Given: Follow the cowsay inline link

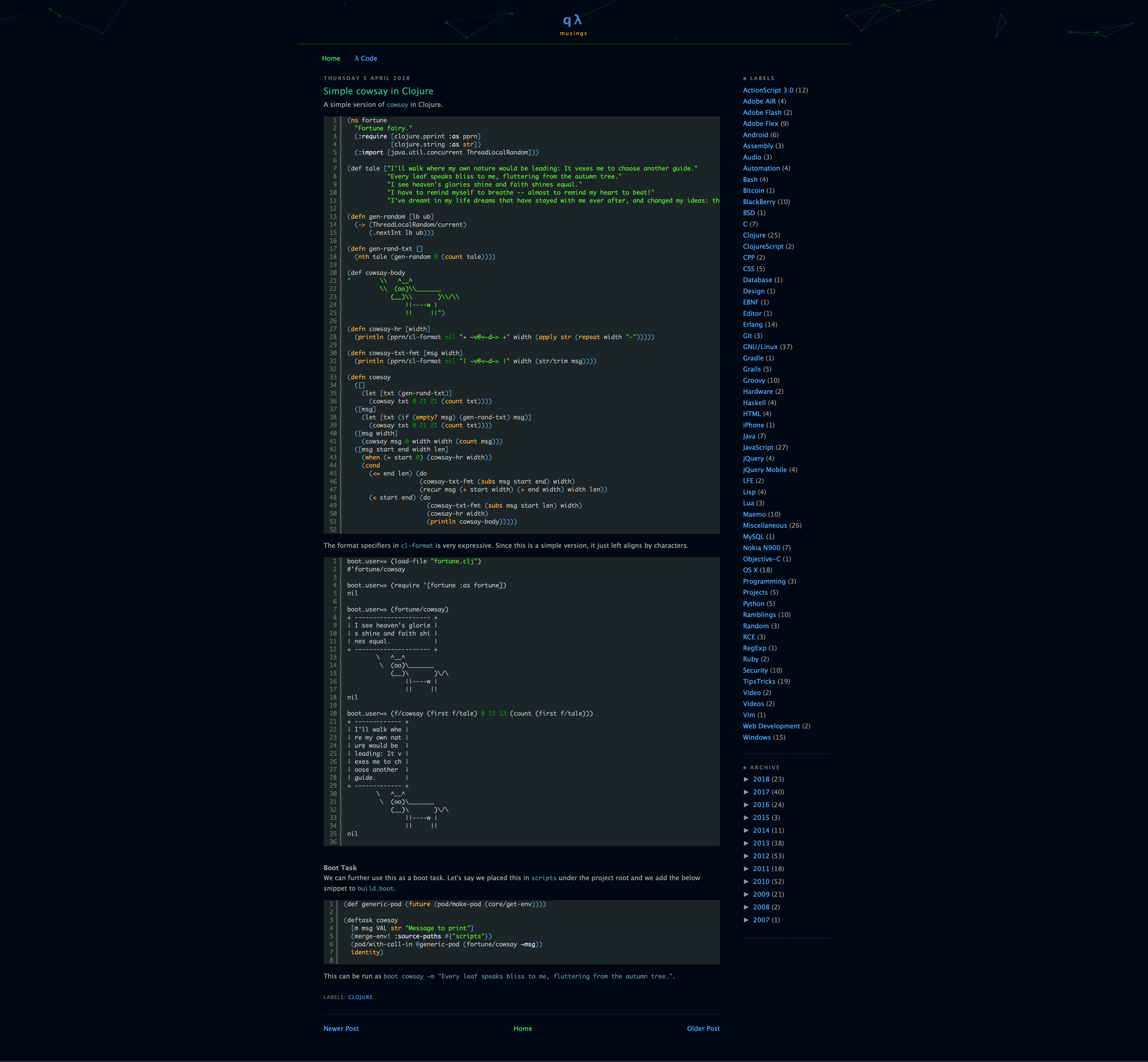Looking at the screenshot, I should (x=397, y=105).
